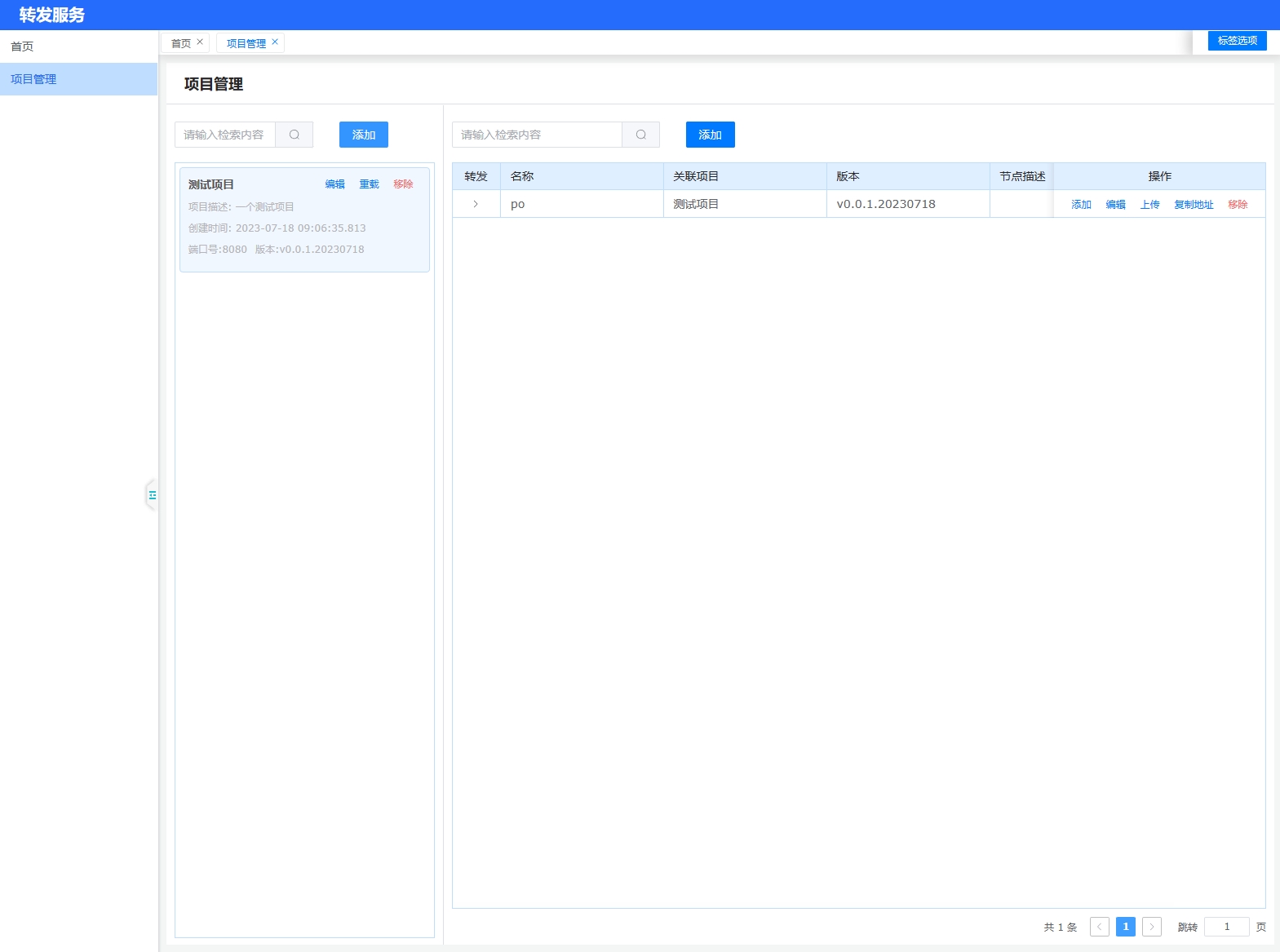1280x952 pixels.
Task: Click 重载 on the 测试项目 card
Action: pyautogui.click(x=370, y=184)
